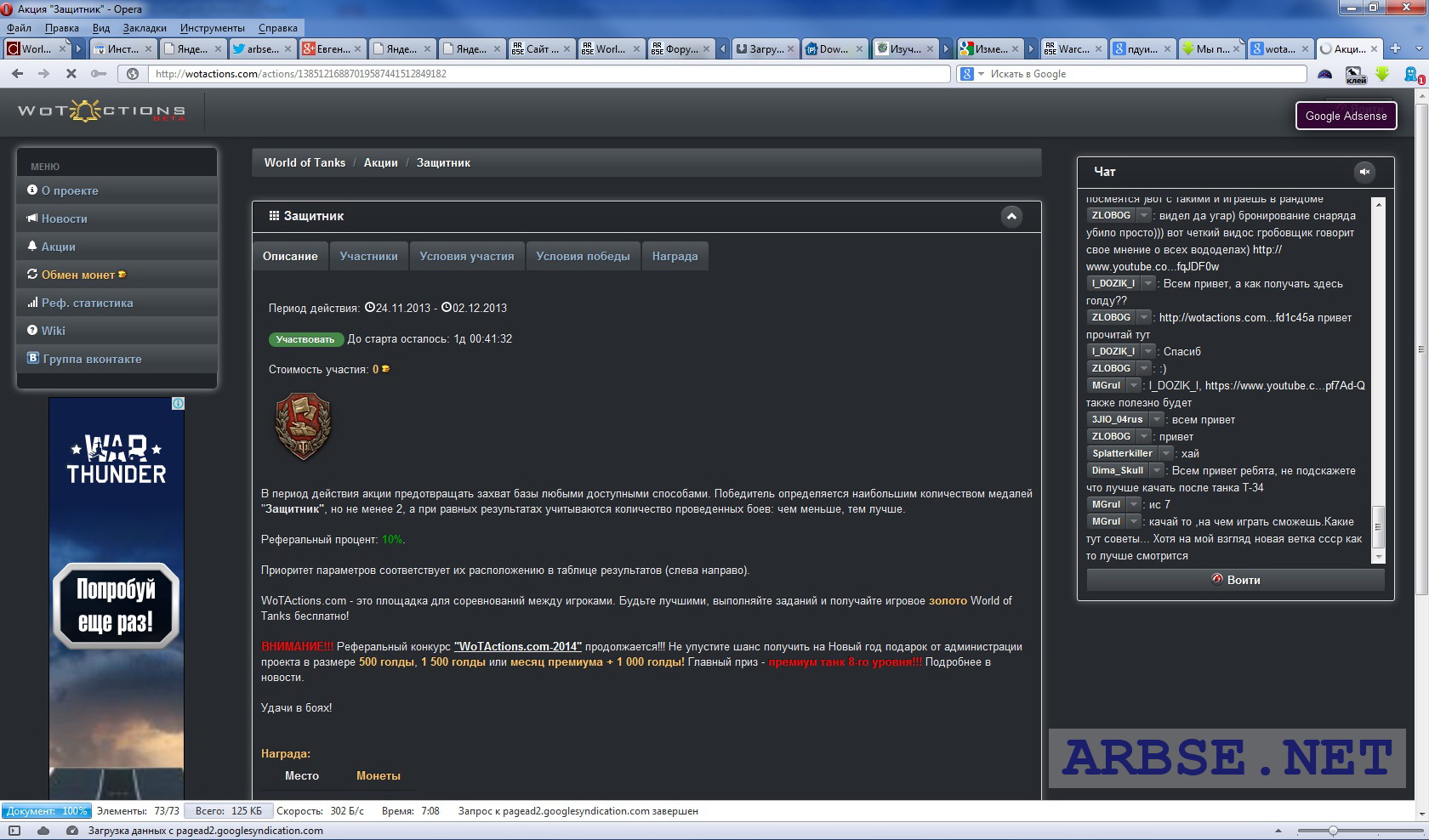Click the chat scrollbar
The width and height of the screenshot is (1429, 840).
[1379, 527]
